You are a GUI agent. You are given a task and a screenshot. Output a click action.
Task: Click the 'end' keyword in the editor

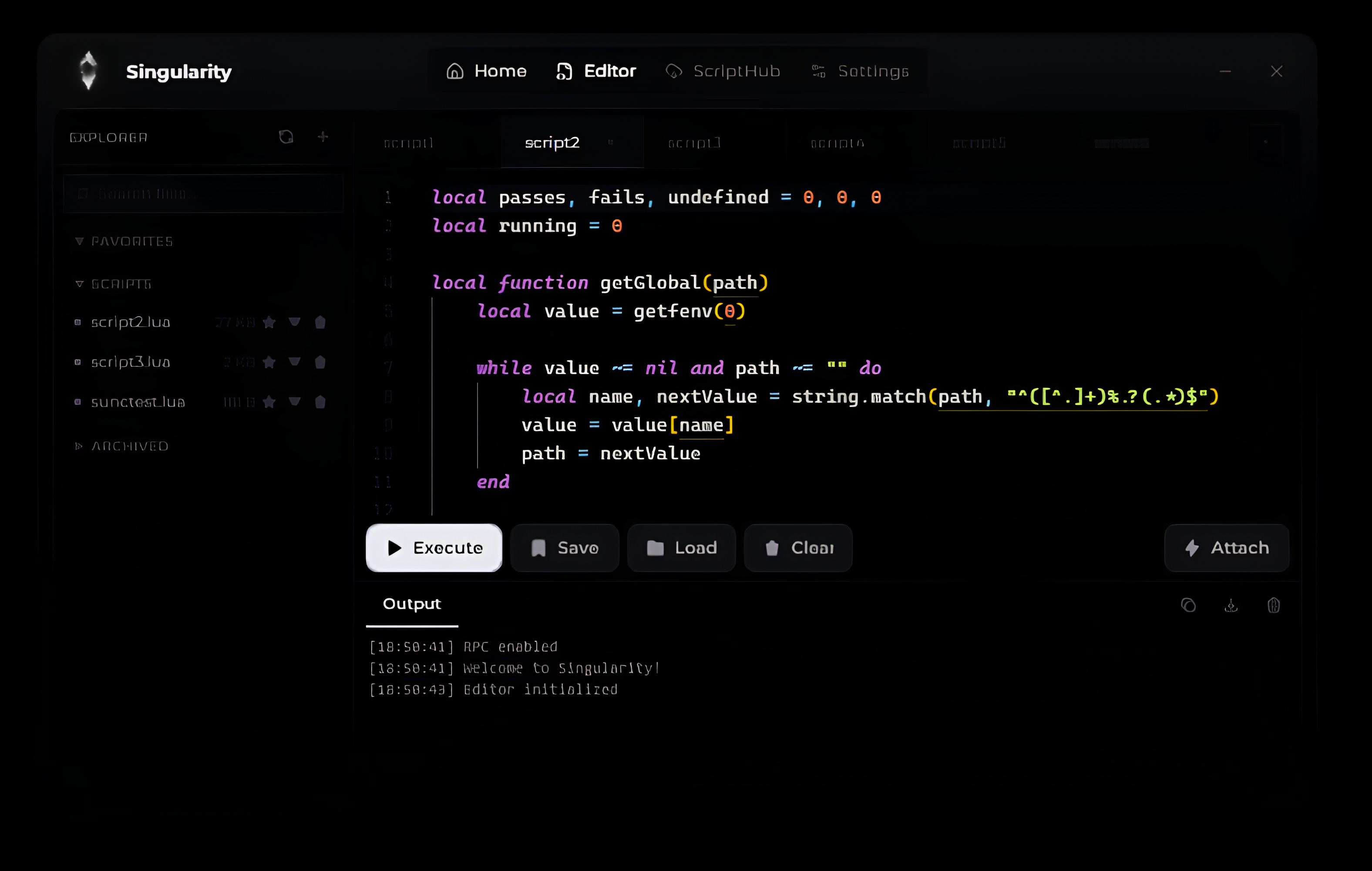pos(493,482)
